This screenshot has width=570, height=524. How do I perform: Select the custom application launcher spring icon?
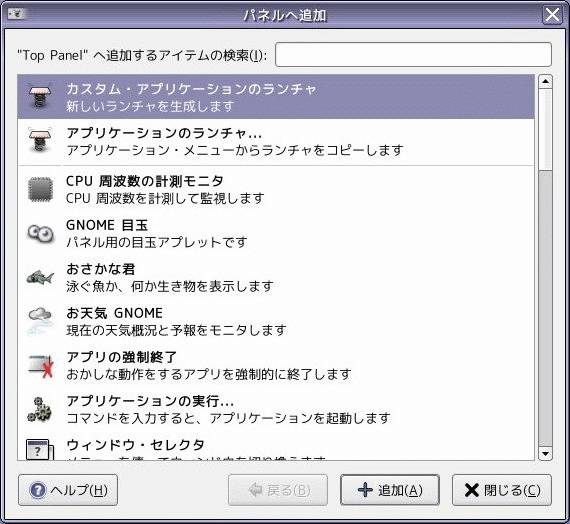pos(40,96)
